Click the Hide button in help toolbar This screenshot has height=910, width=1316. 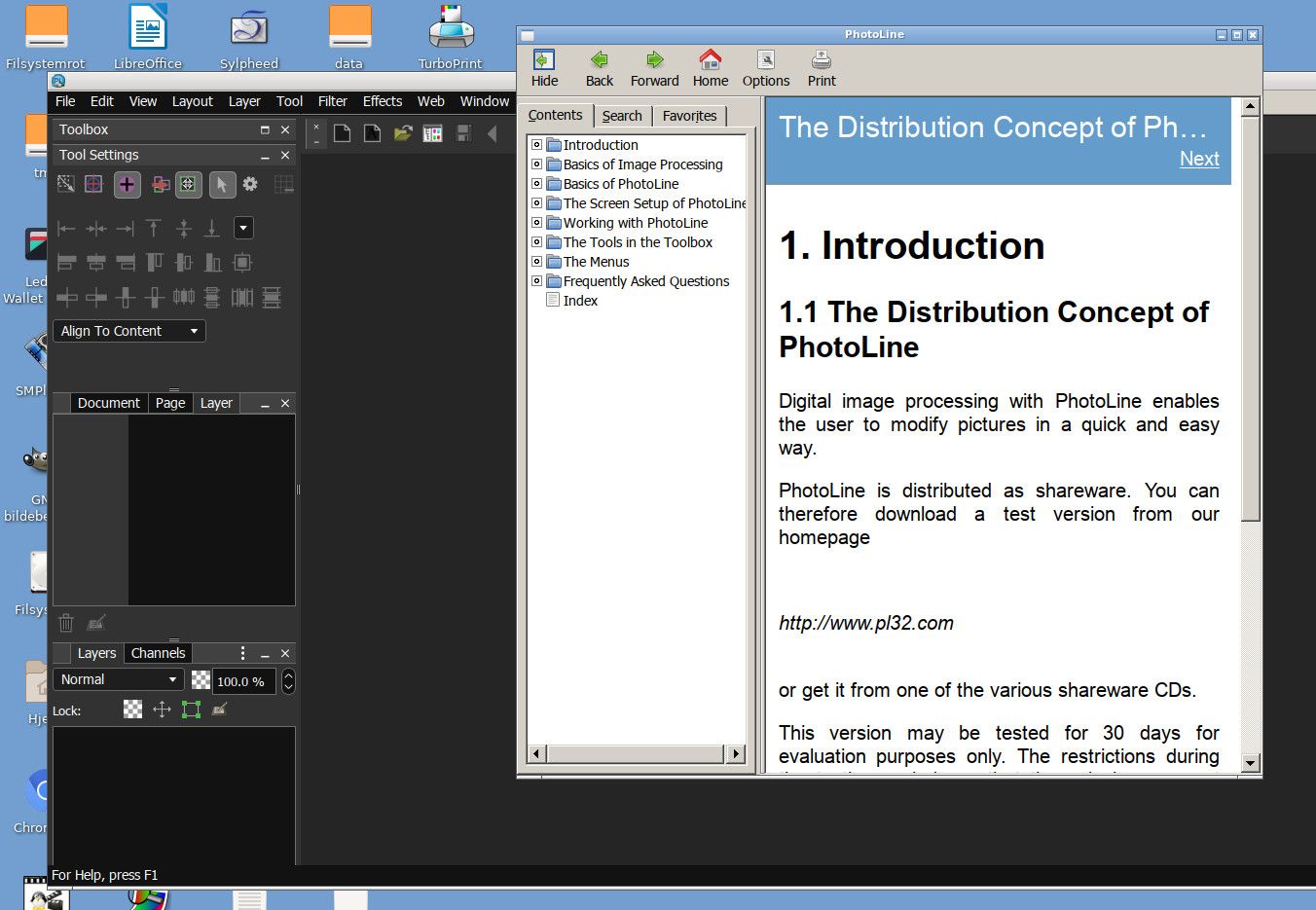(x=544, y=69)
